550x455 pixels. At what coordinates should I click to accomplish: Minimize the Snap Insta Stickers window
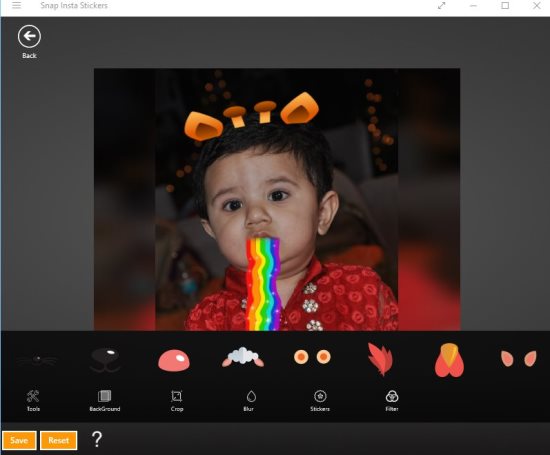474,6
